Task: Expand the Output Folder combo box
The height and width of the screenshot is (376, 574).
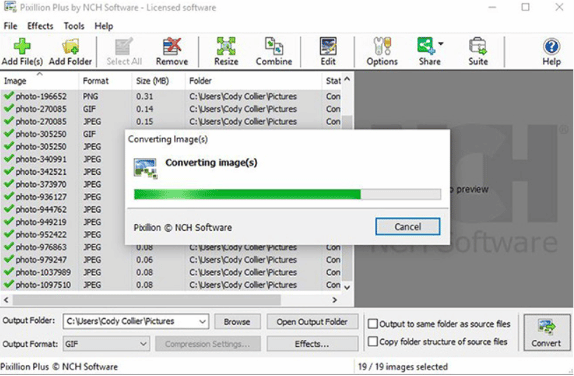Action: point(202,322)
